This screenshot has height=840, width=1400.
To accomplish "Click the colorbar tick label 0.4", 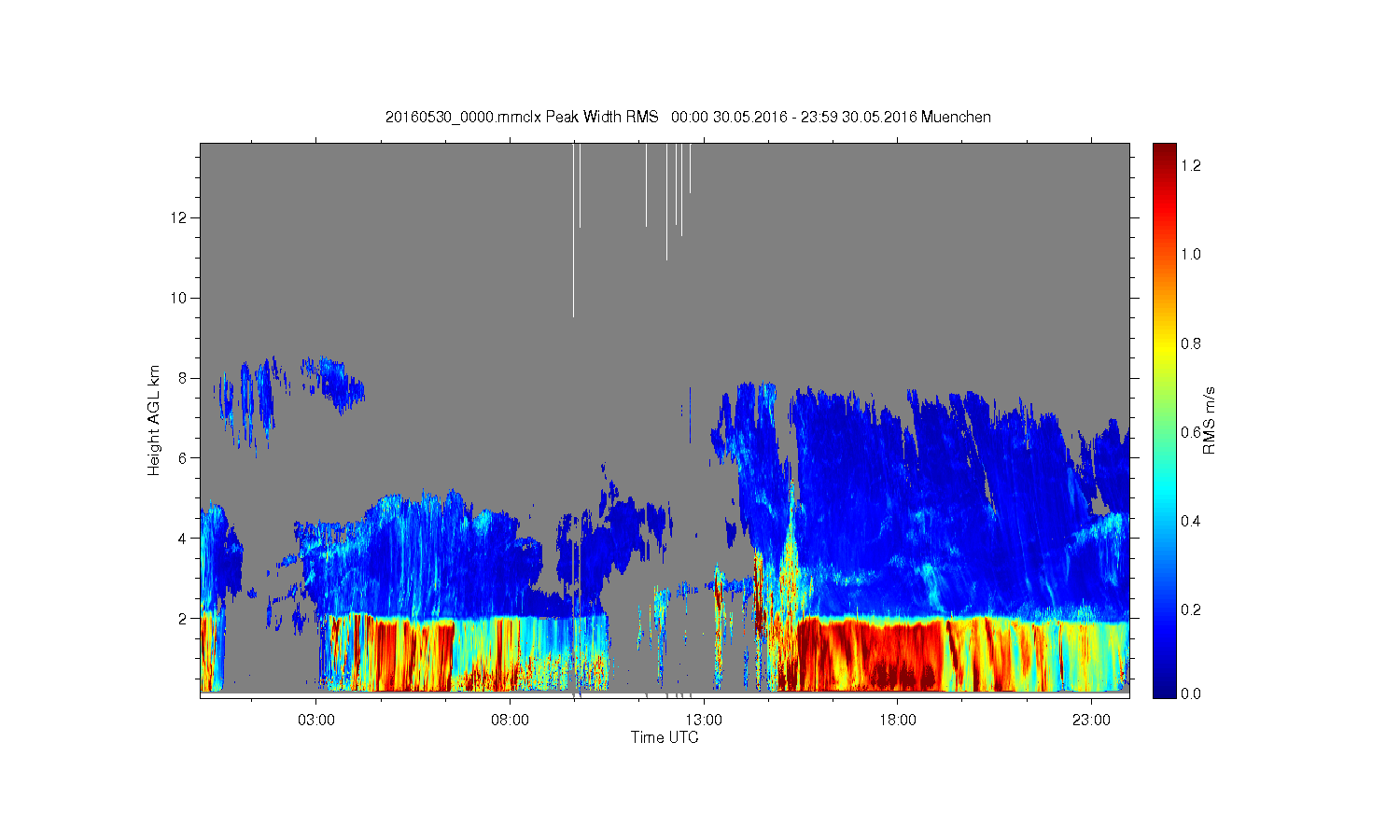I will 1192,521.
